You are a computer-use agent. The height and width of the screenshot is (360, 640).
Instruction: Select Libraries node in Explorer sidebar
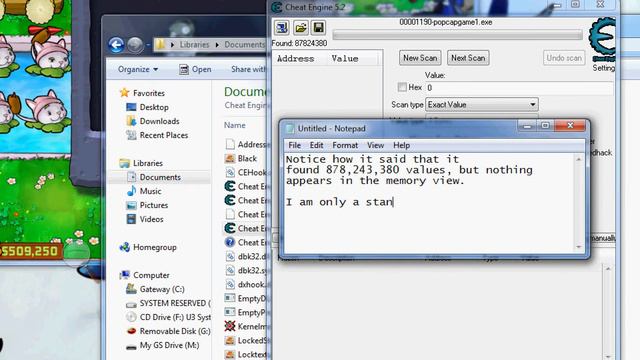148,163
